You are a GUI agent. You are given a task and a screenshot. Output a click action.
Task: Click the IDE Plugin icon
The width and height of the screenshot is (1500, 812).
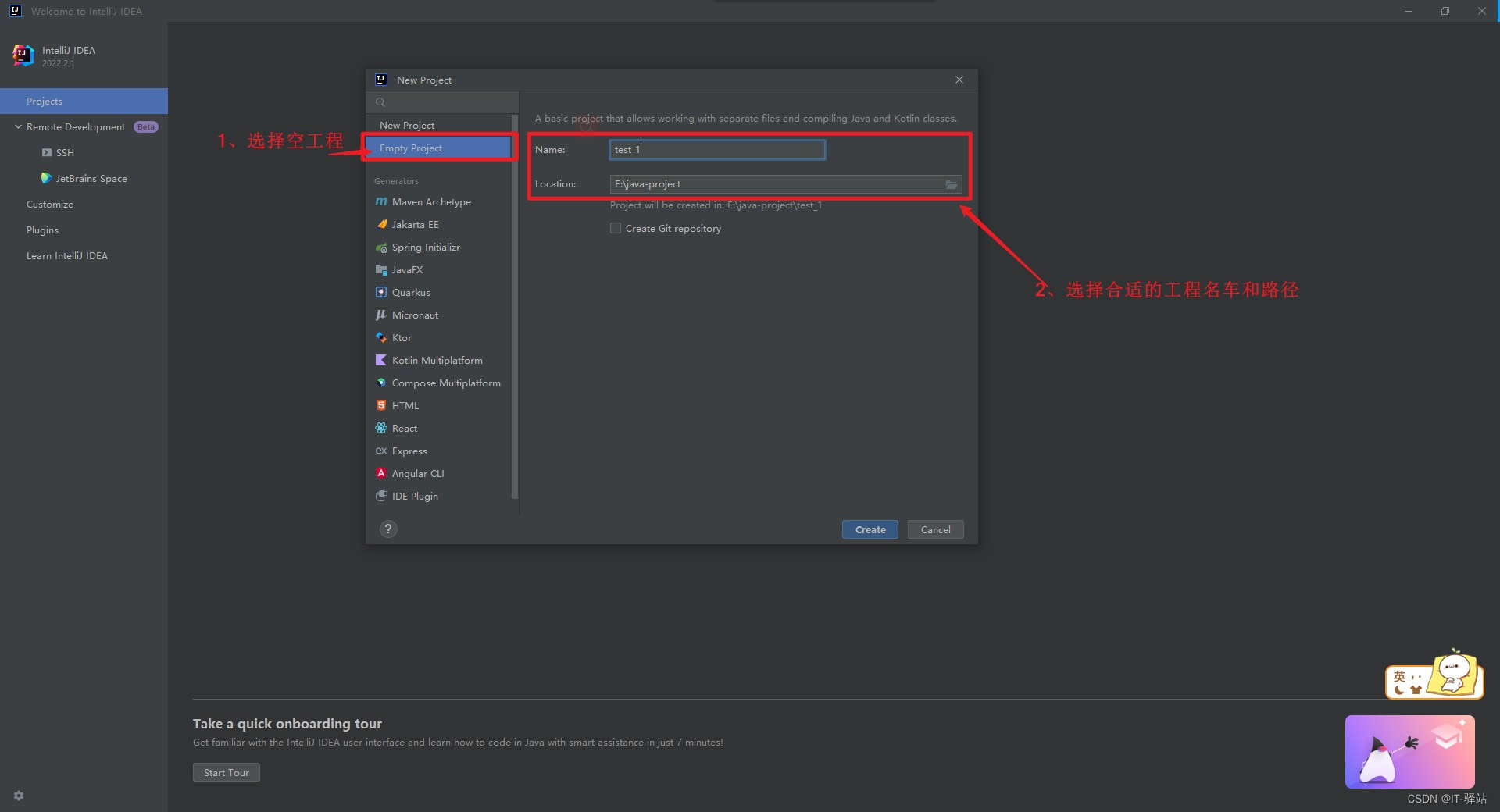pos(381,496)
